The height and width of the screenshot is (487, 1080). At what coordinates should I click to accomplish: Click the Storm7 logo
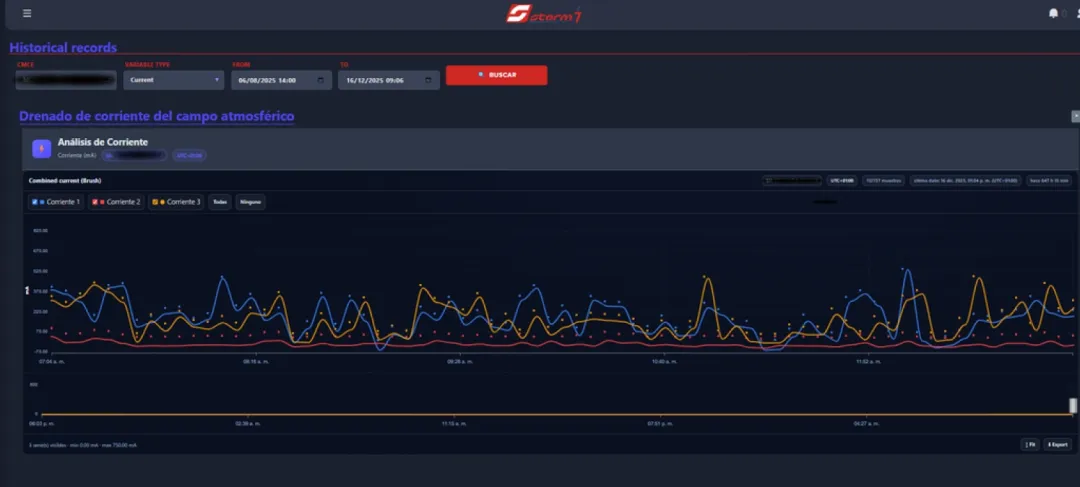point(544,14)
